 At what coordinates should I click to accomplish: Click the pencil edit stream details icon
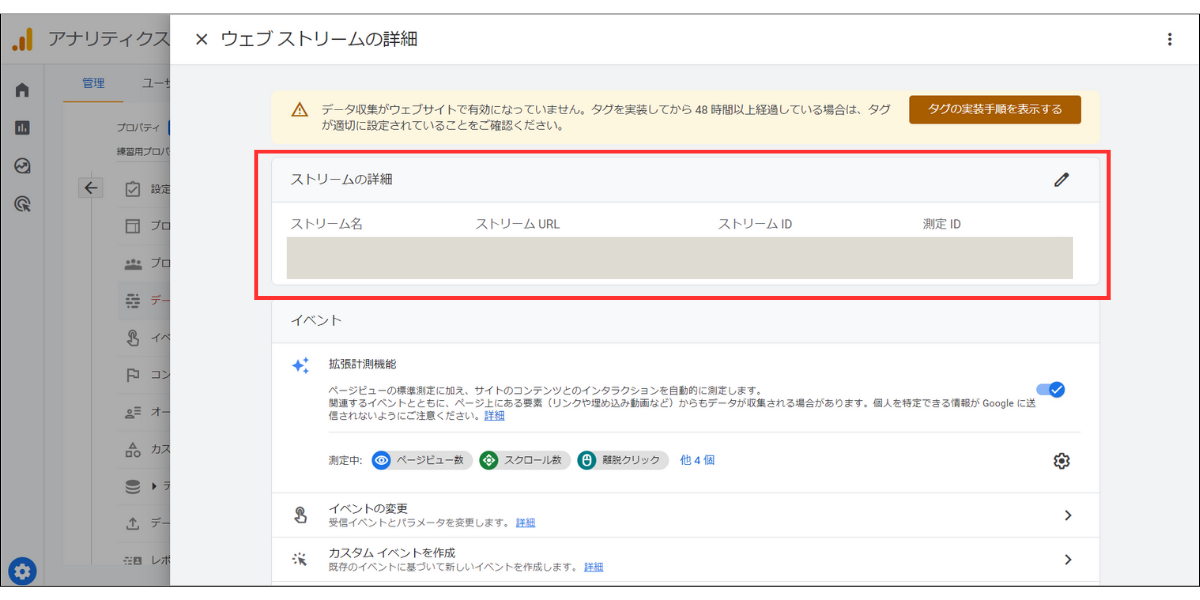pos(1061,180)
